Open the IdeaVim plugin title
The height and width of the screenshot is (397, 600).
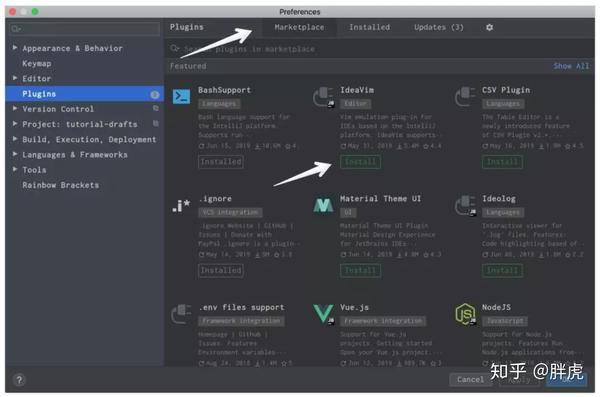pyautogui.click(x=357, y=90)
